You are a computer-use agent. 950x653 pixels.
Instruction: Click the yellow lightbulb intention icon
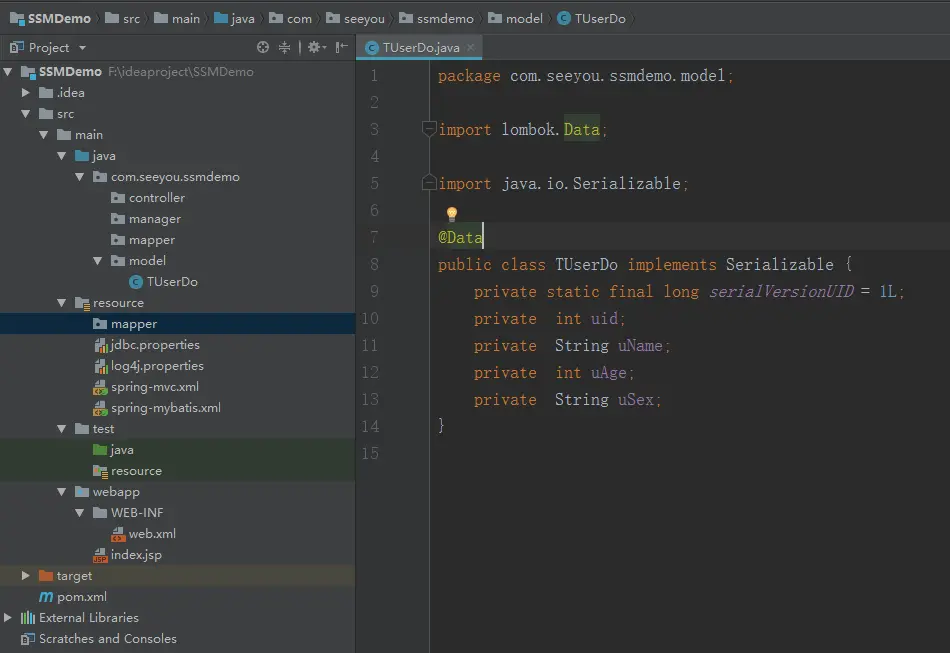coord(451,214)
